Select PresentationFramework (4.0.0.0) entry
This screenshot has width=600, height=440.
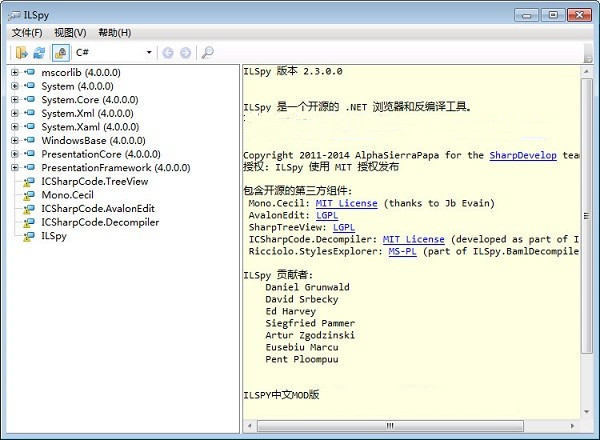click(x=116, y=168)
